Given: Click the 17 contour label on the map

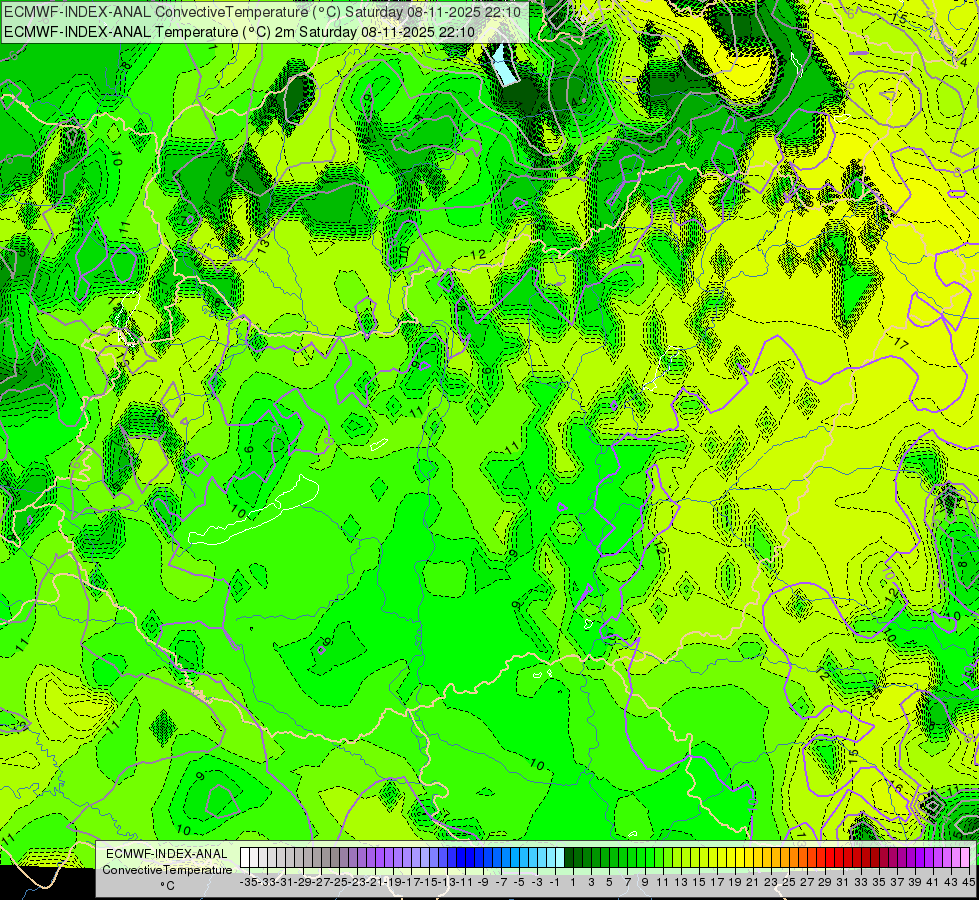Looking at the screenshot, I should (900, 343).
